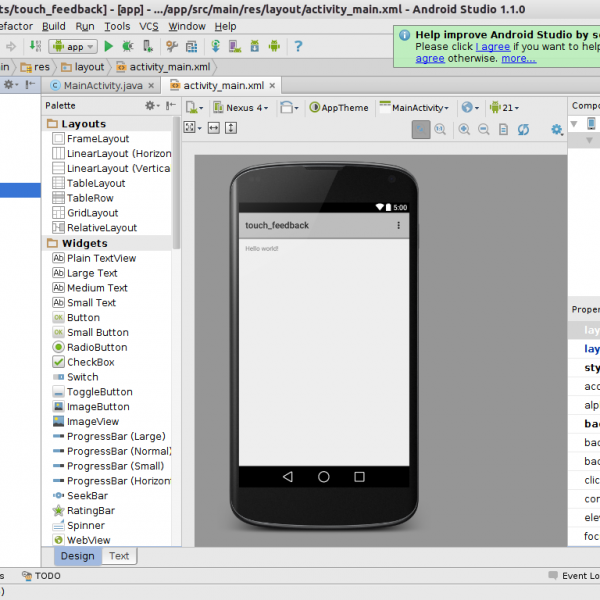Viewport: 600px width, 600px height.
Task: Click the "I agree" link
Action: coord(492,47)
